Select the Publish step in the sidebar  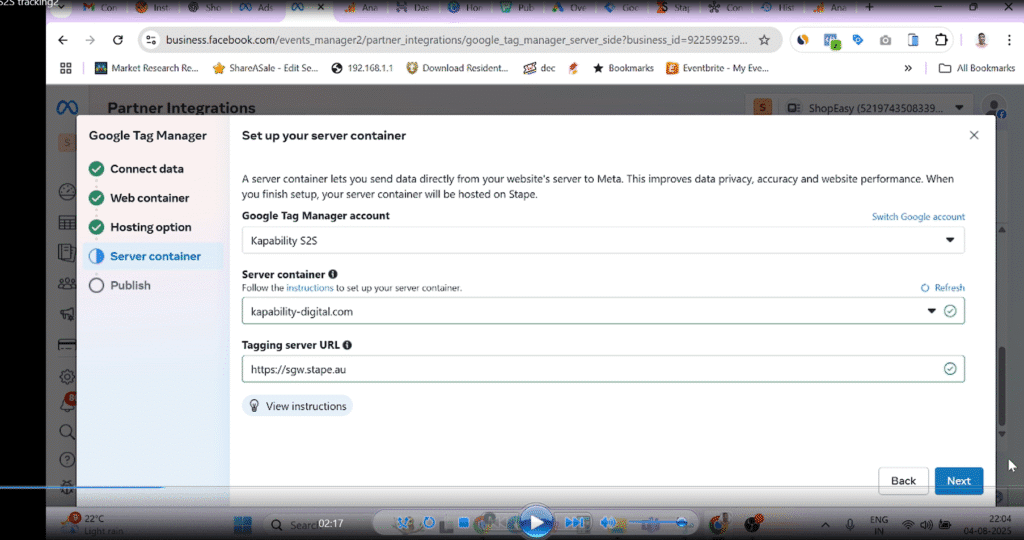(x=130, y=285)
